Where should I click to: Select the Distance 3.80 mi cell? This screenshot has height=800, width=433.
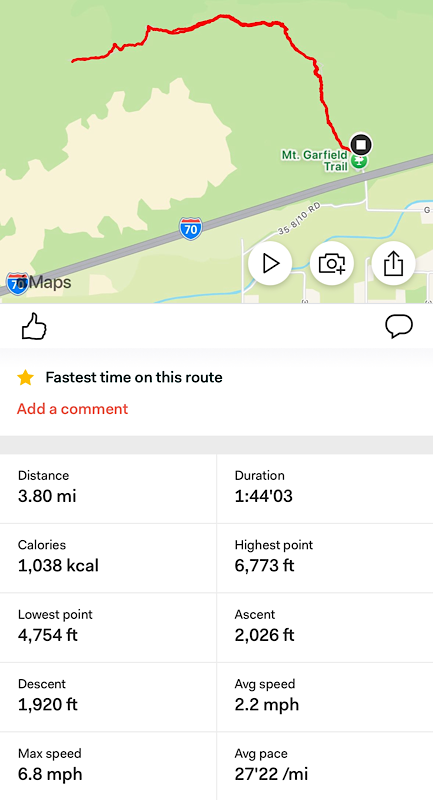click(108, 489)
